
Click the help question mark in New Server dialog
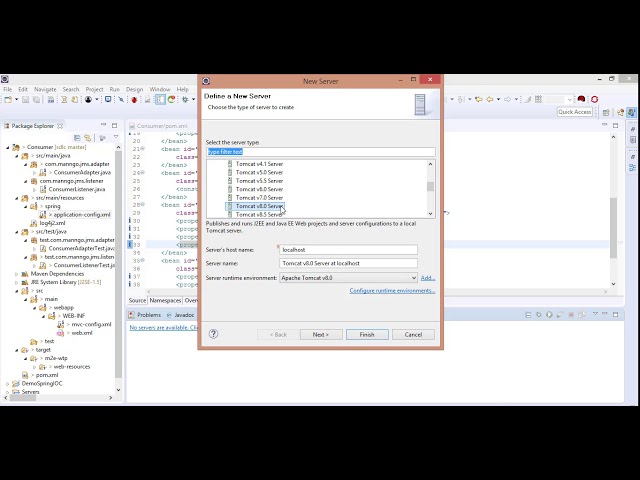pyautogui.click(x=213, y=334)
